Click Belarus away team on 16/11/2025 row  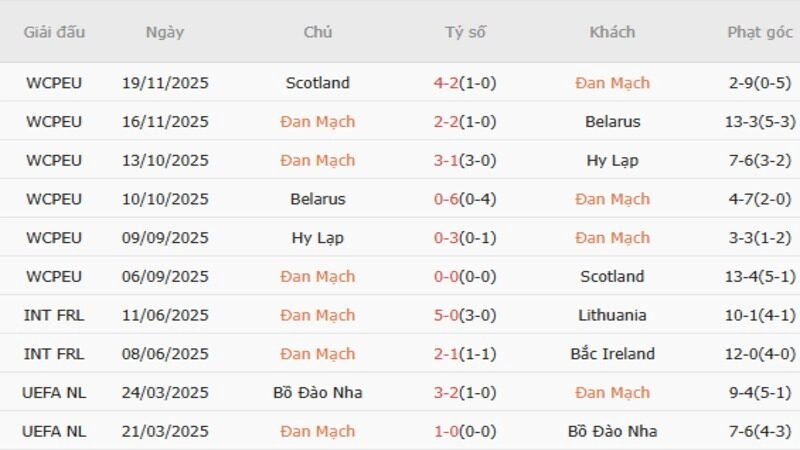pos(612,122)
